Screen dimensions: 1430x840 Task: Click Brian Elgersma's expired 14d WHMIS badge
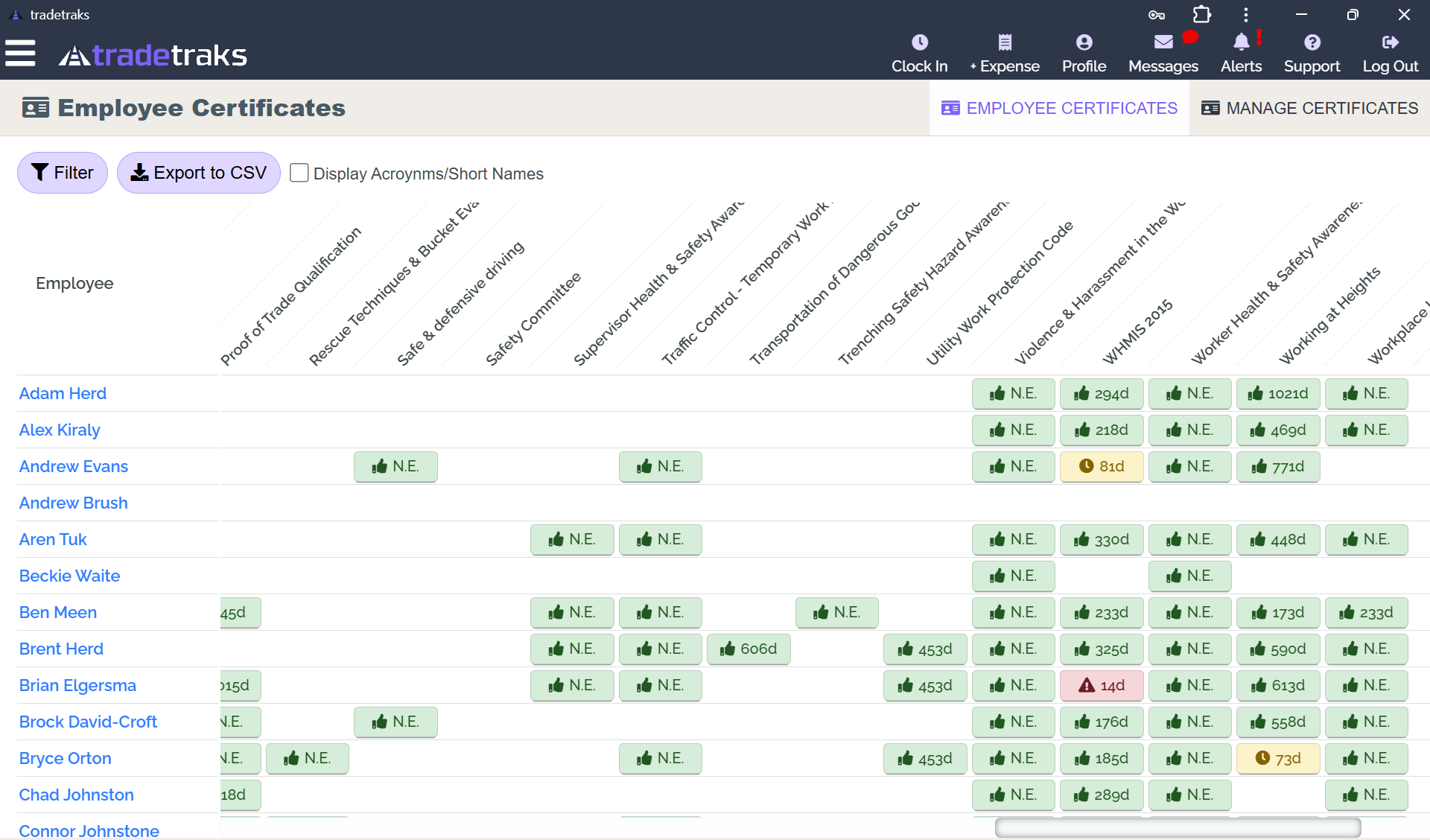click(x=1102, y=685)
